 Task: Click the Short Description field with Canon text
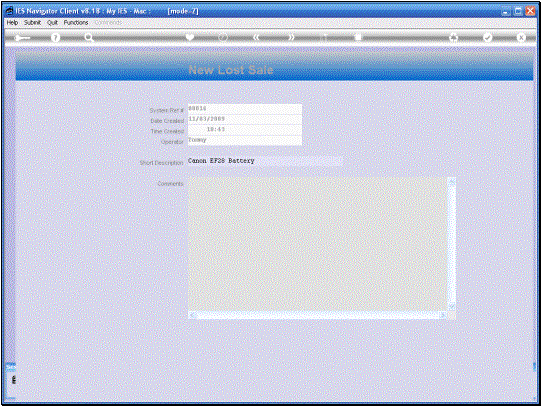(x=265, y=161)
